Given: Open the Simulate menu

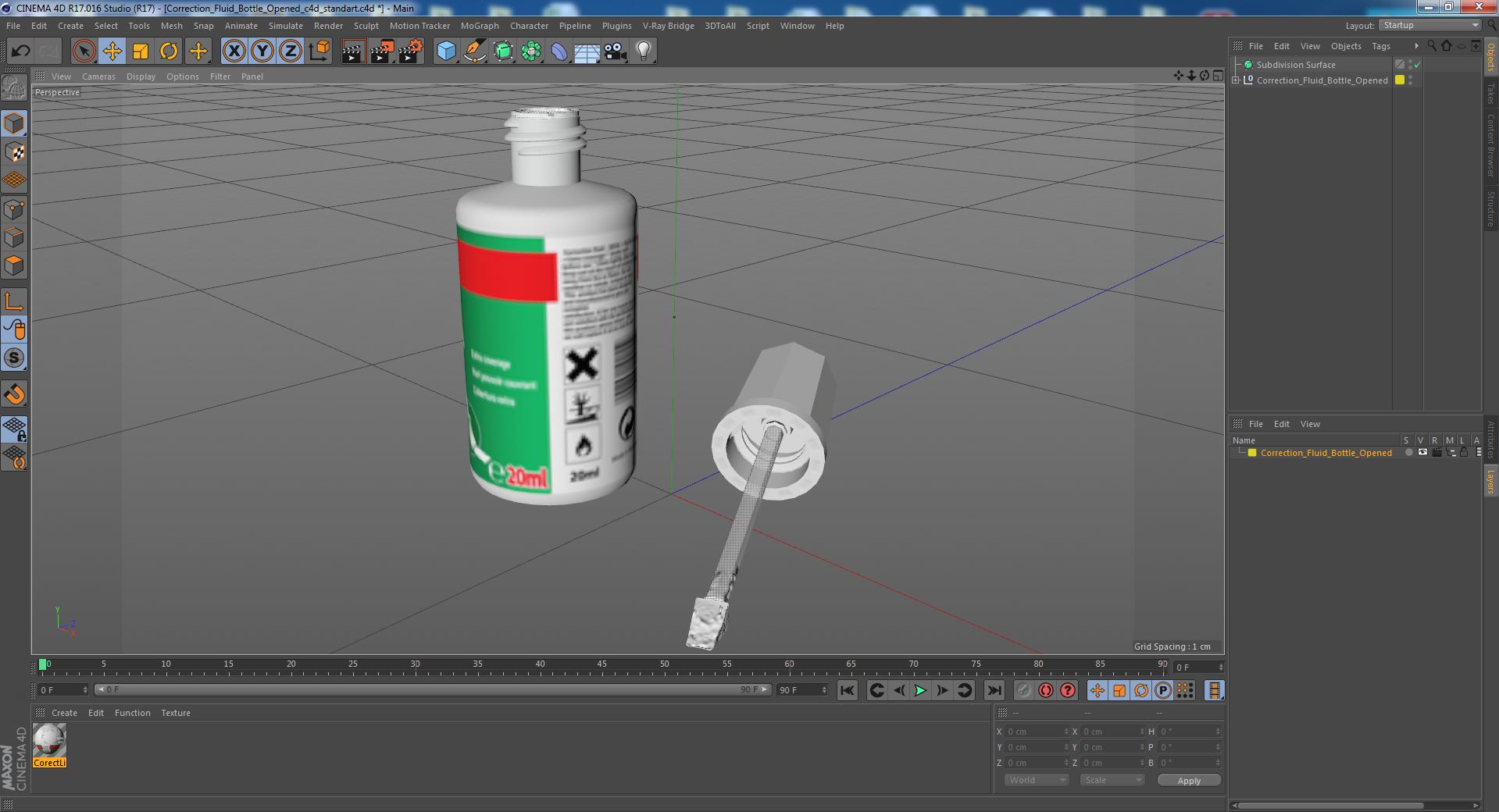Looking at the screenshot, I should pos(286,26).
